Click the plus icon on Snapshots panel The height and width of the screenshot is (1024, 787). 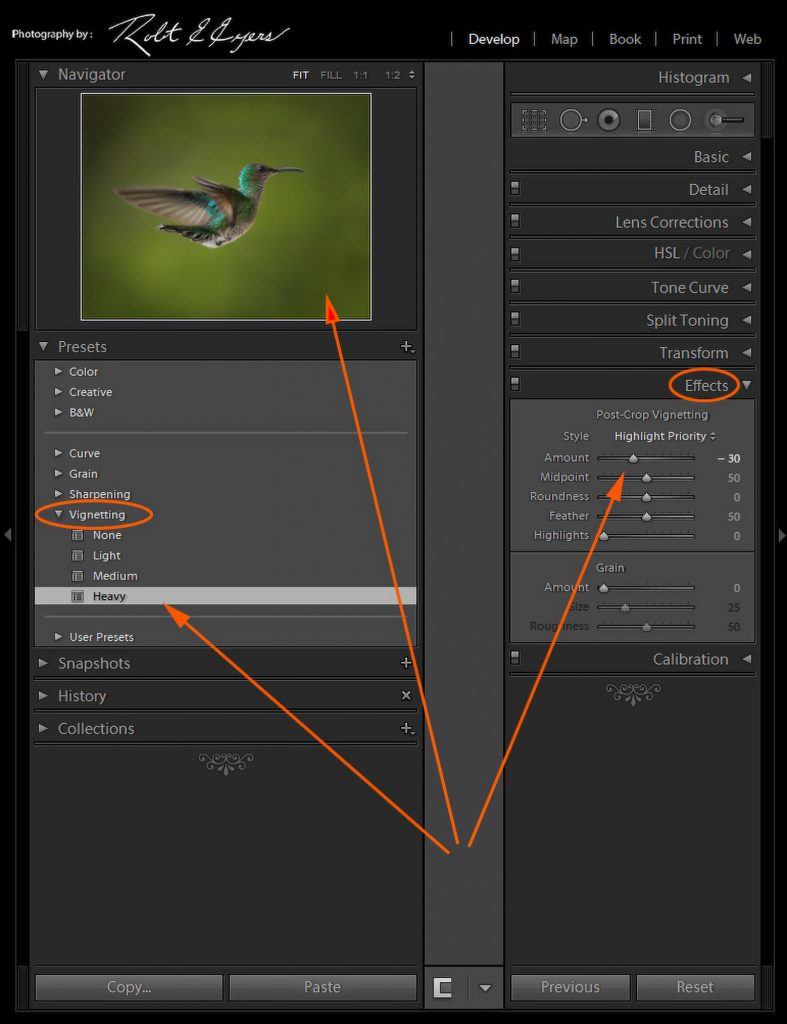(406, 663)
